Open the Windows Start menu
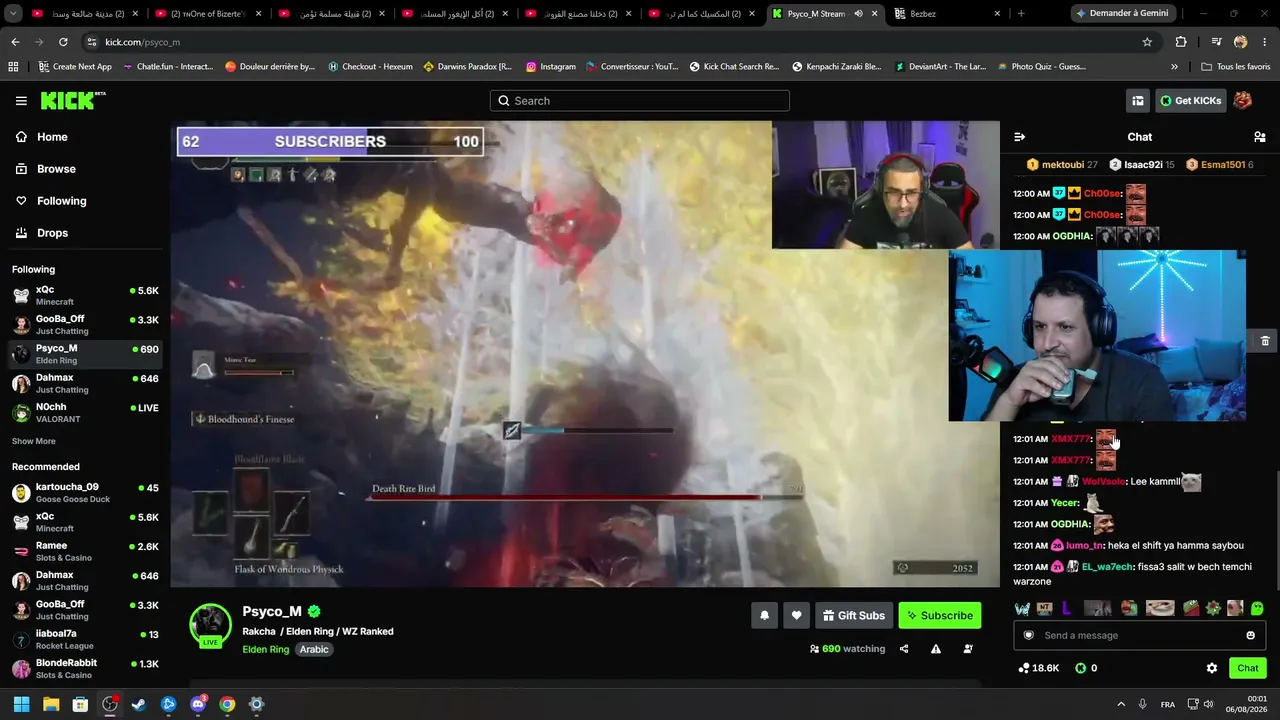Viewport: 1280px width, 720px height. pos(21,704)
